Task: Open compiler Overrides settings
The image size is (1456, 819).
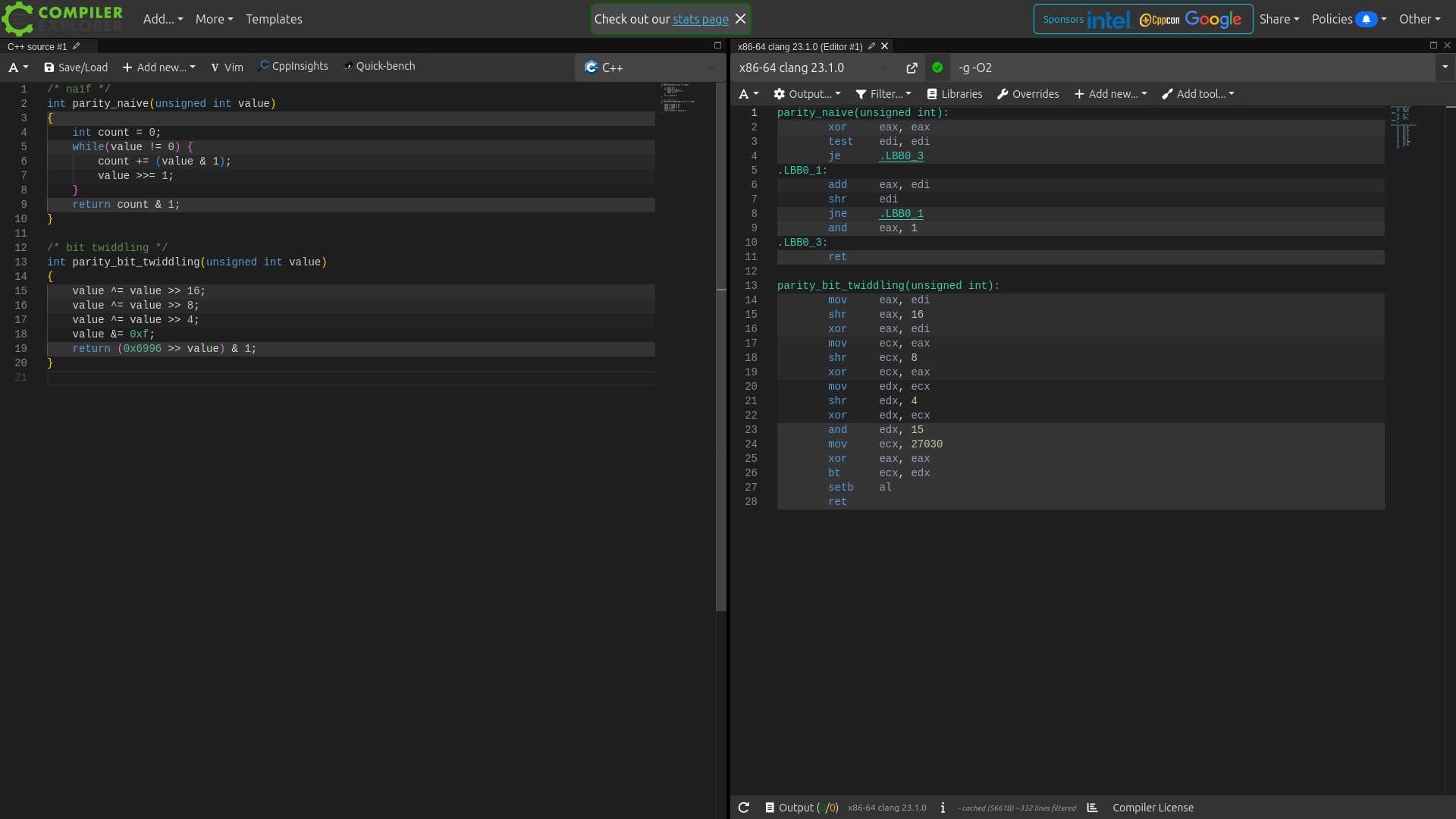Action: pyautogui.click(x=1028, y=94)
